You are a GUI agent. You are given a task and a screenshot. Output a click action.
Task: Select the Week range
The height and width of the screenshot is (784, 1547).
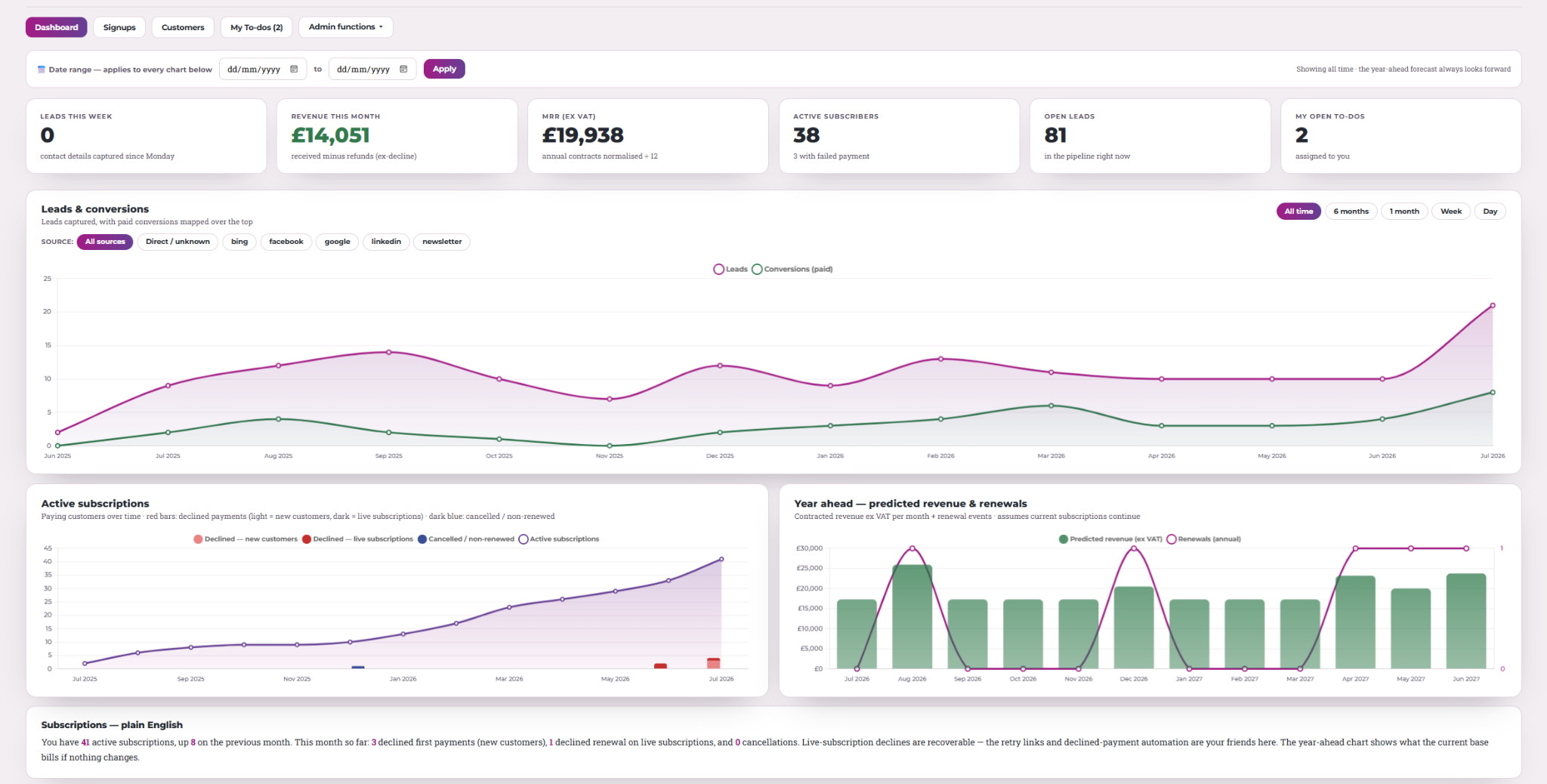[1451, 211]
